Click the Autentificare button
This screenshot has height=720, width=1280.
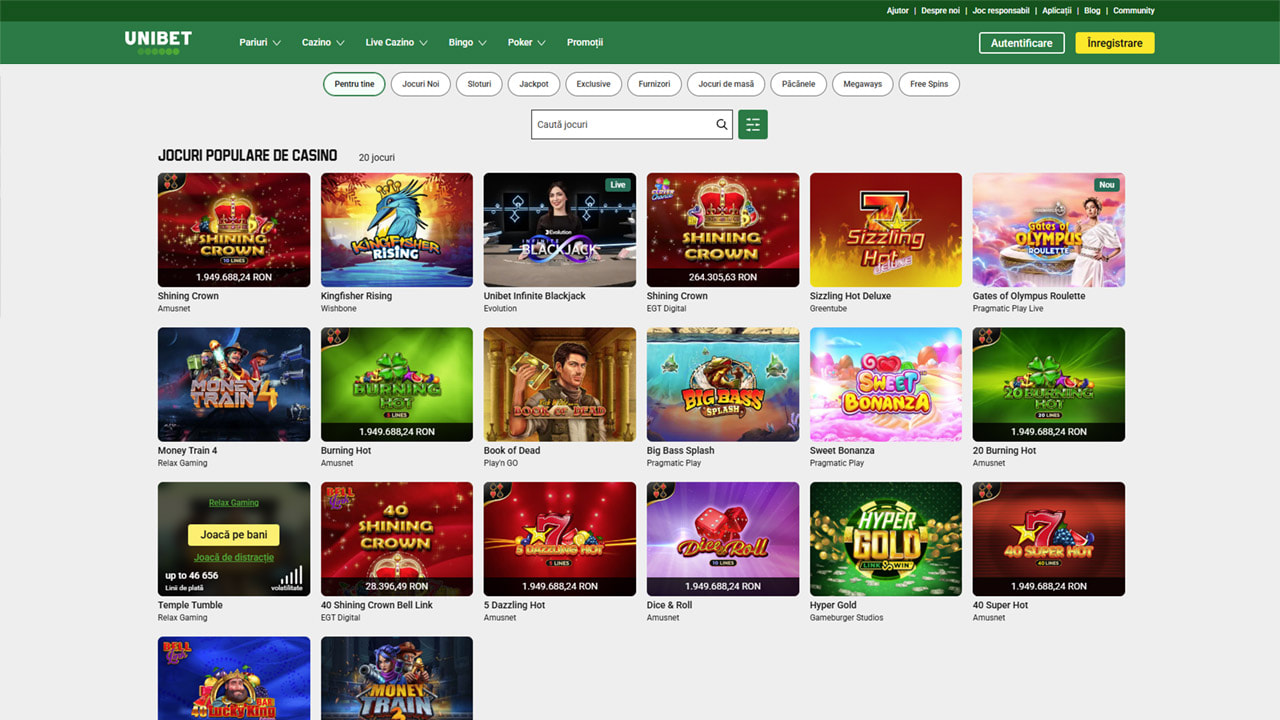tap(1022, 43)
